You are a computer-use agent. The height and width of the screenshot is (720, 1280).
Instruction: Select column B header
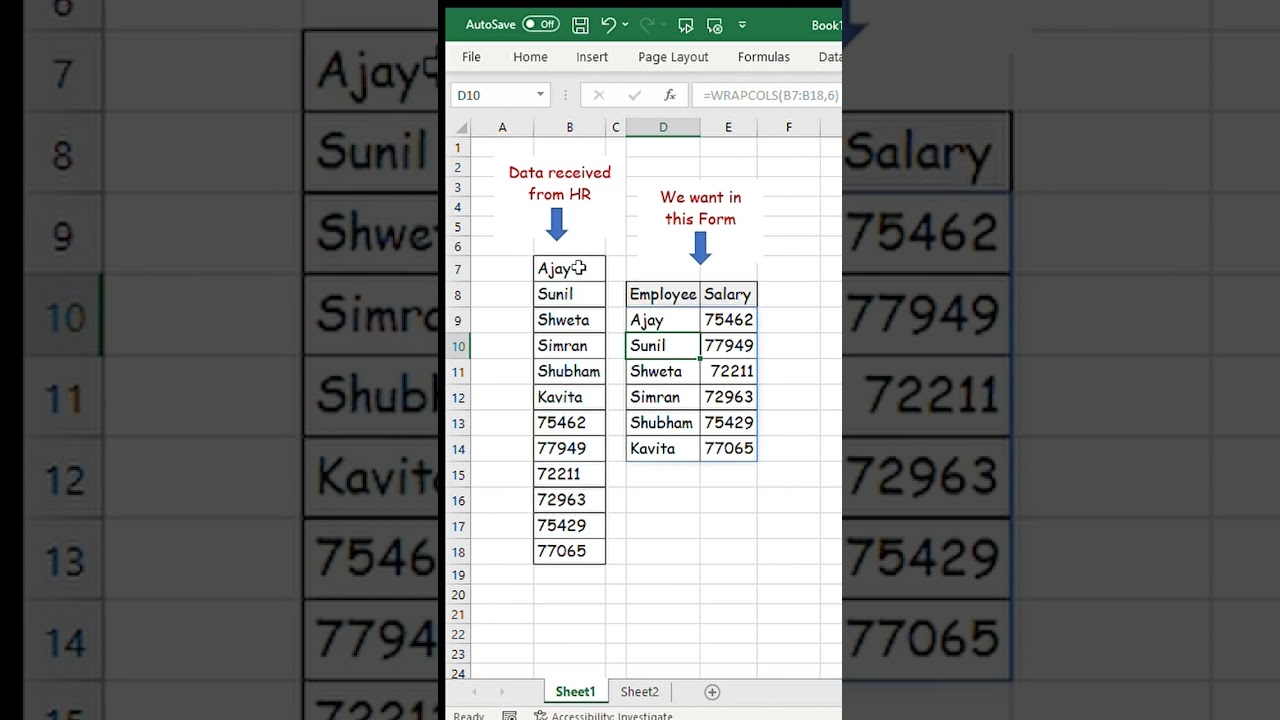[x=569, y=127]
